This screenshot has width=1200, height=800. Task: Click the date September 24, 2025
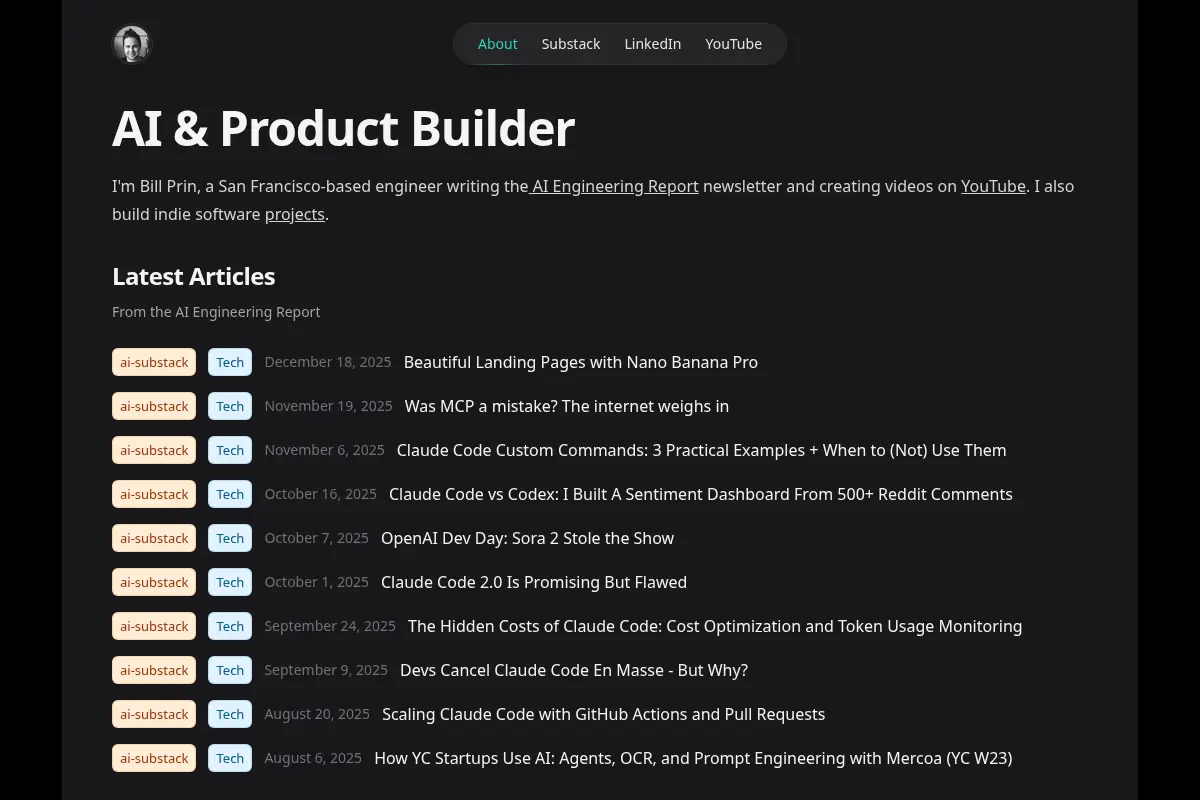[330, 626]
